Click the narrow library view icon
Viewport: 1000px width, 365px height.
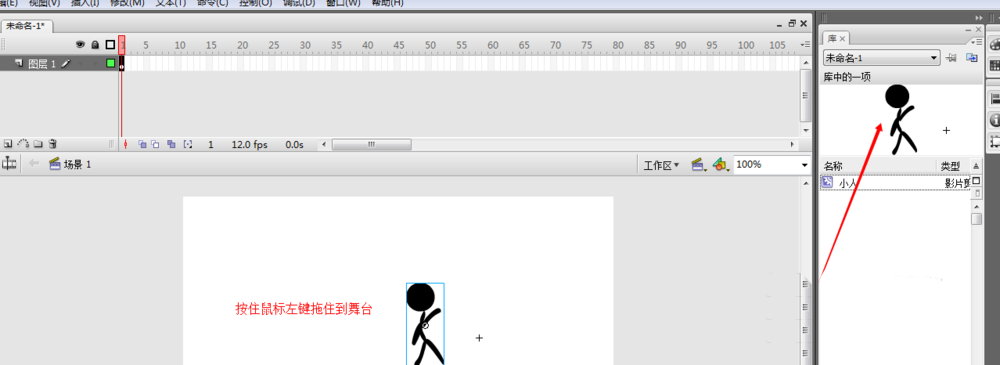(976, 193)
